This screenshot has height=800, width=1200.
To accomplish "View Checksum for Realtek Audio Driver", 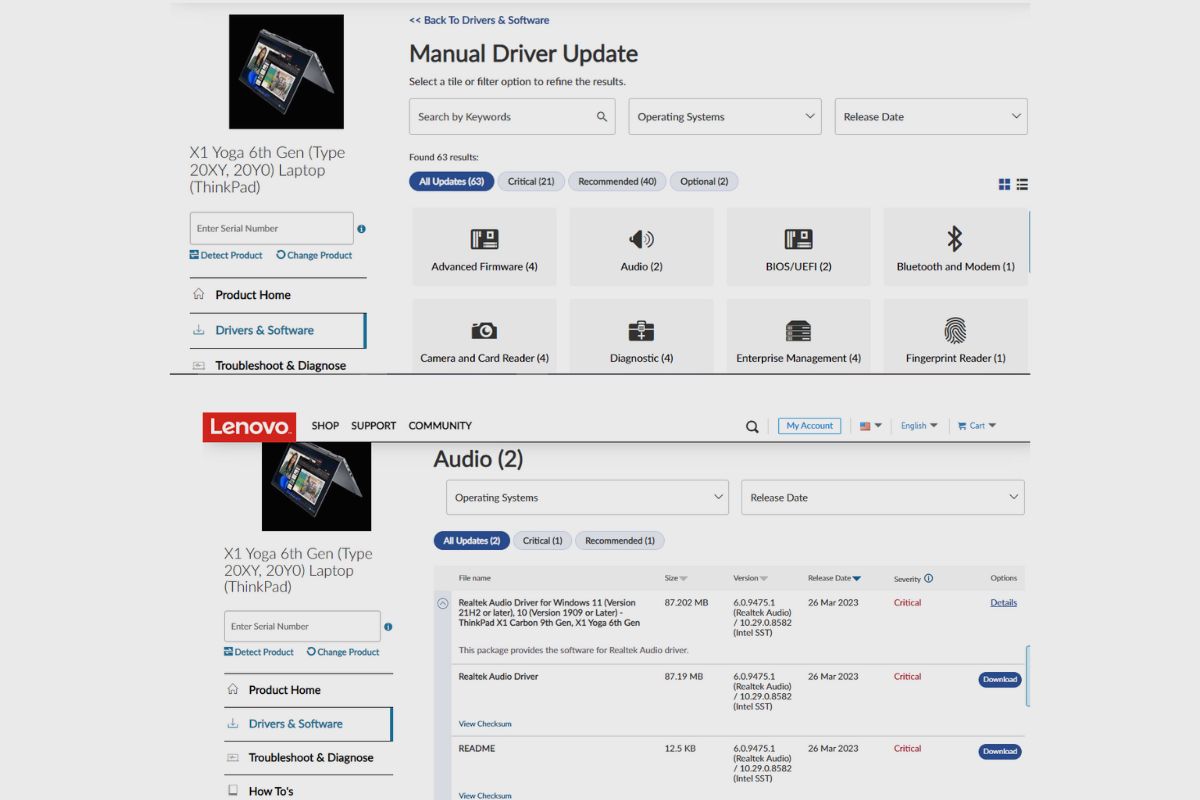I will pos(485,724).
